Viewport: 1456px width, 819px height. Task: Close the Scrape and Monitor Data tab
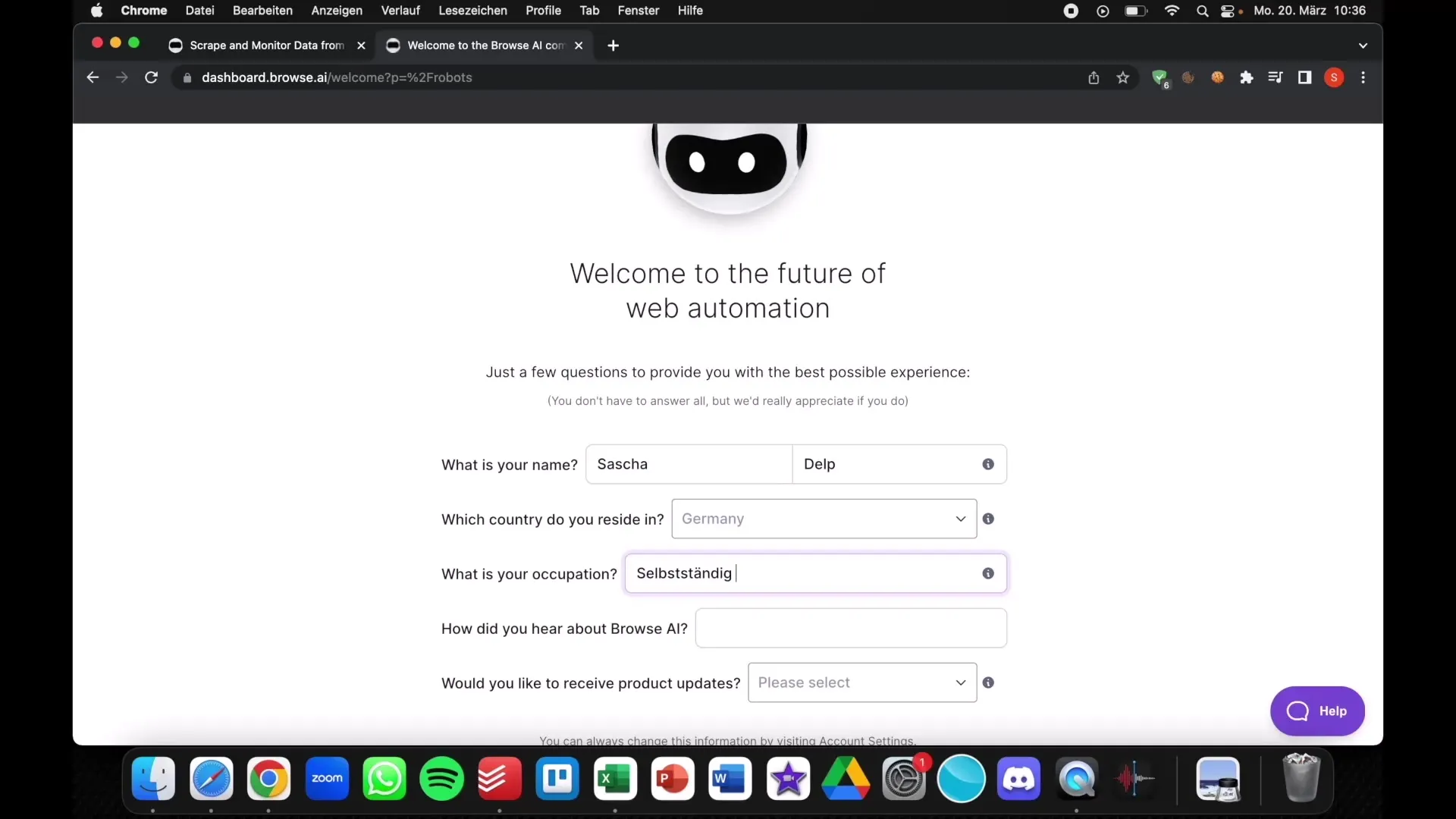[361, 45]
